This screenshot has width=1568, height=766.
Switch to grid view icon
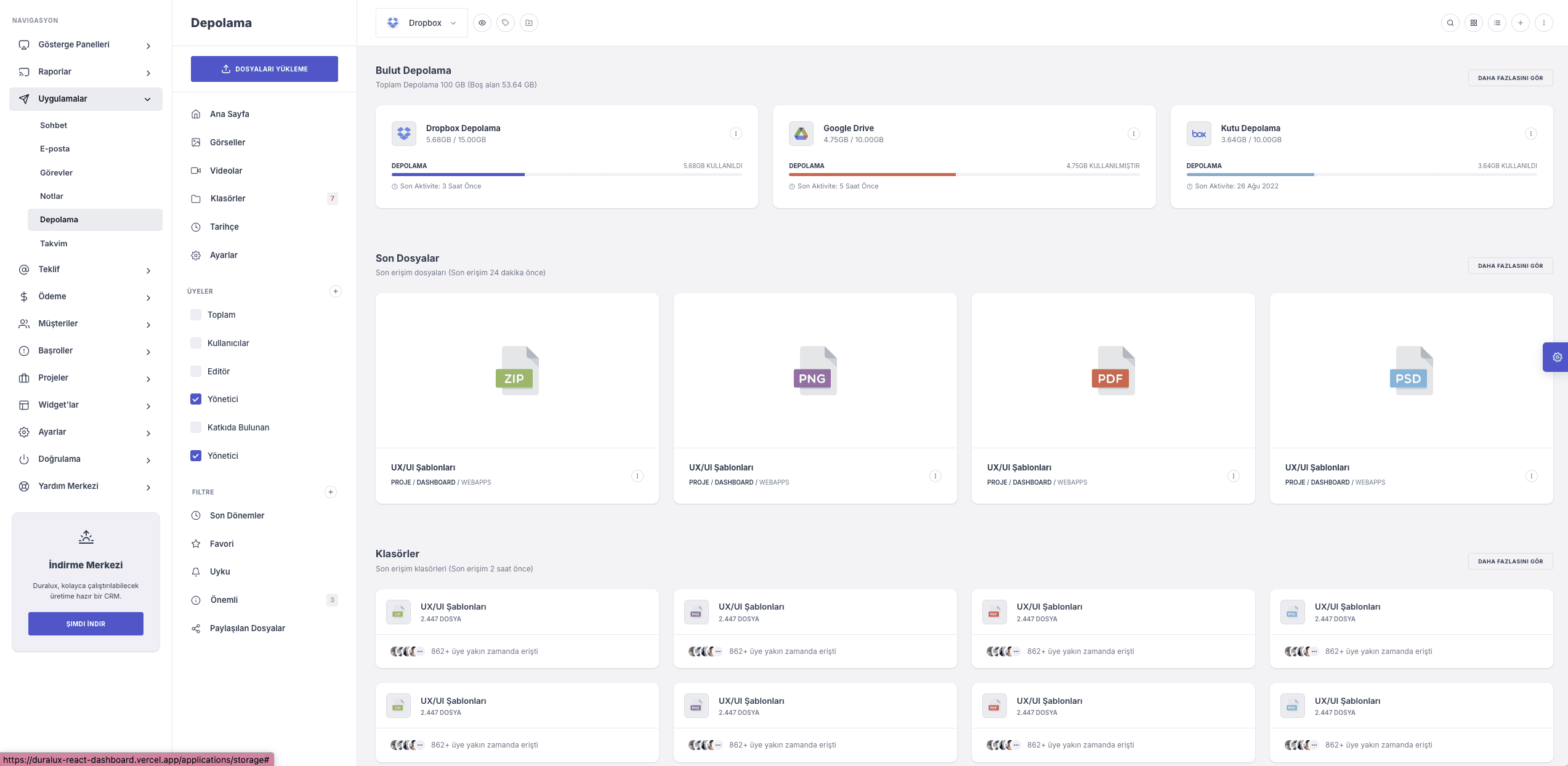(1474, 23)
